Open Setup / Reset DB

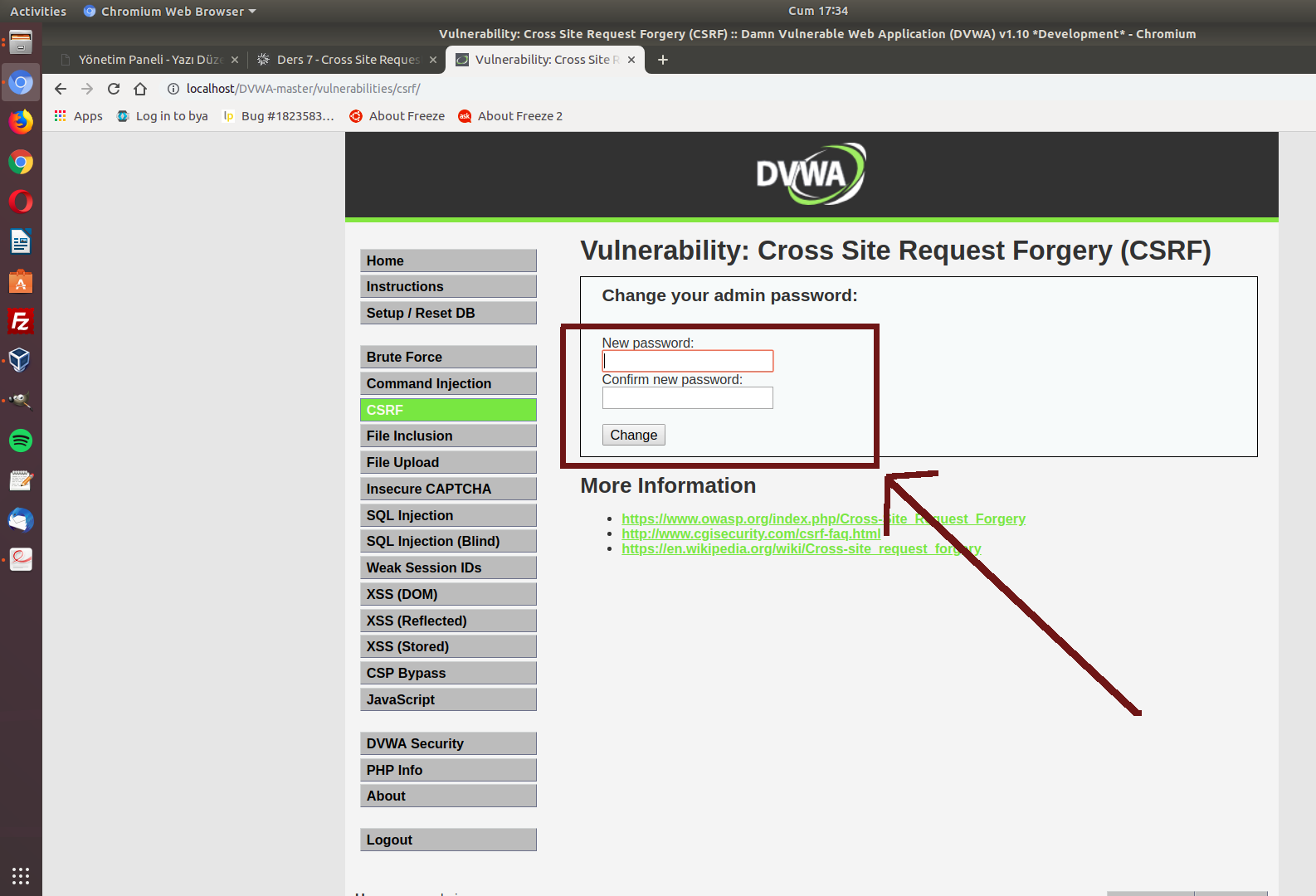point(448,313)
